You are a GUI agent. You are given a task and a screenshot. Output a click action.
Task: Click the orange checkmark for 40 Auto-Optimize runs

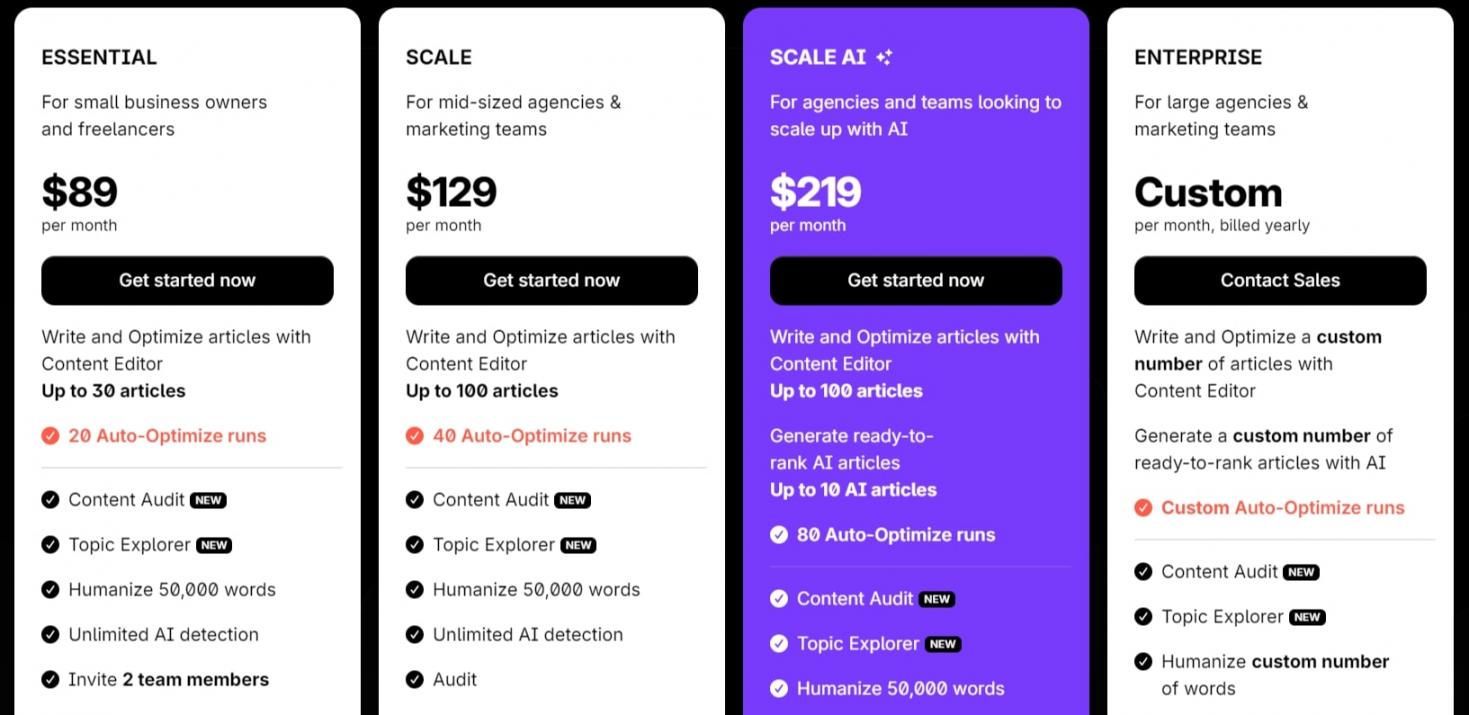415,436
